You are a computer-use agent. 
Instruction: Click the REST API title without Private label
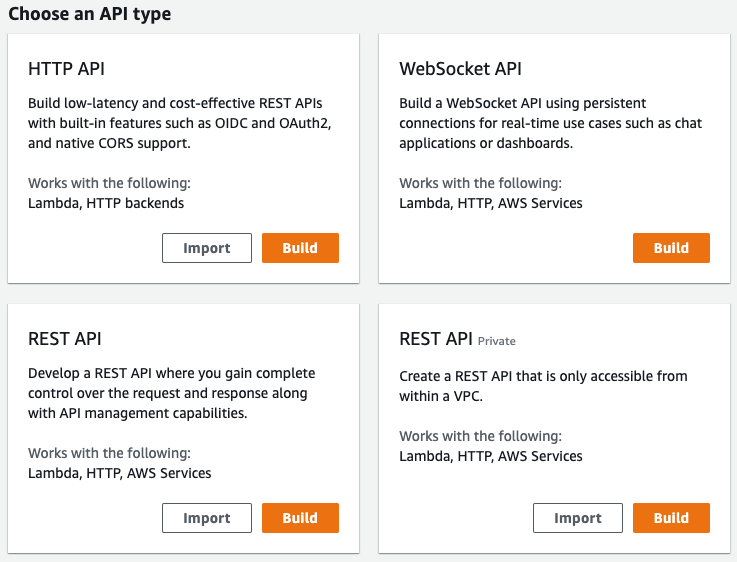(65, 339)
